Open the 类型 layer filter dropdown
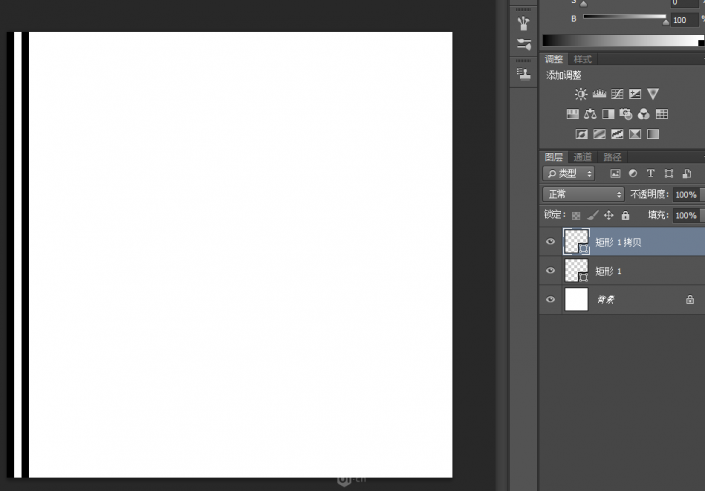705x491 pixels. pyautogui.click(x=569, y=174)
